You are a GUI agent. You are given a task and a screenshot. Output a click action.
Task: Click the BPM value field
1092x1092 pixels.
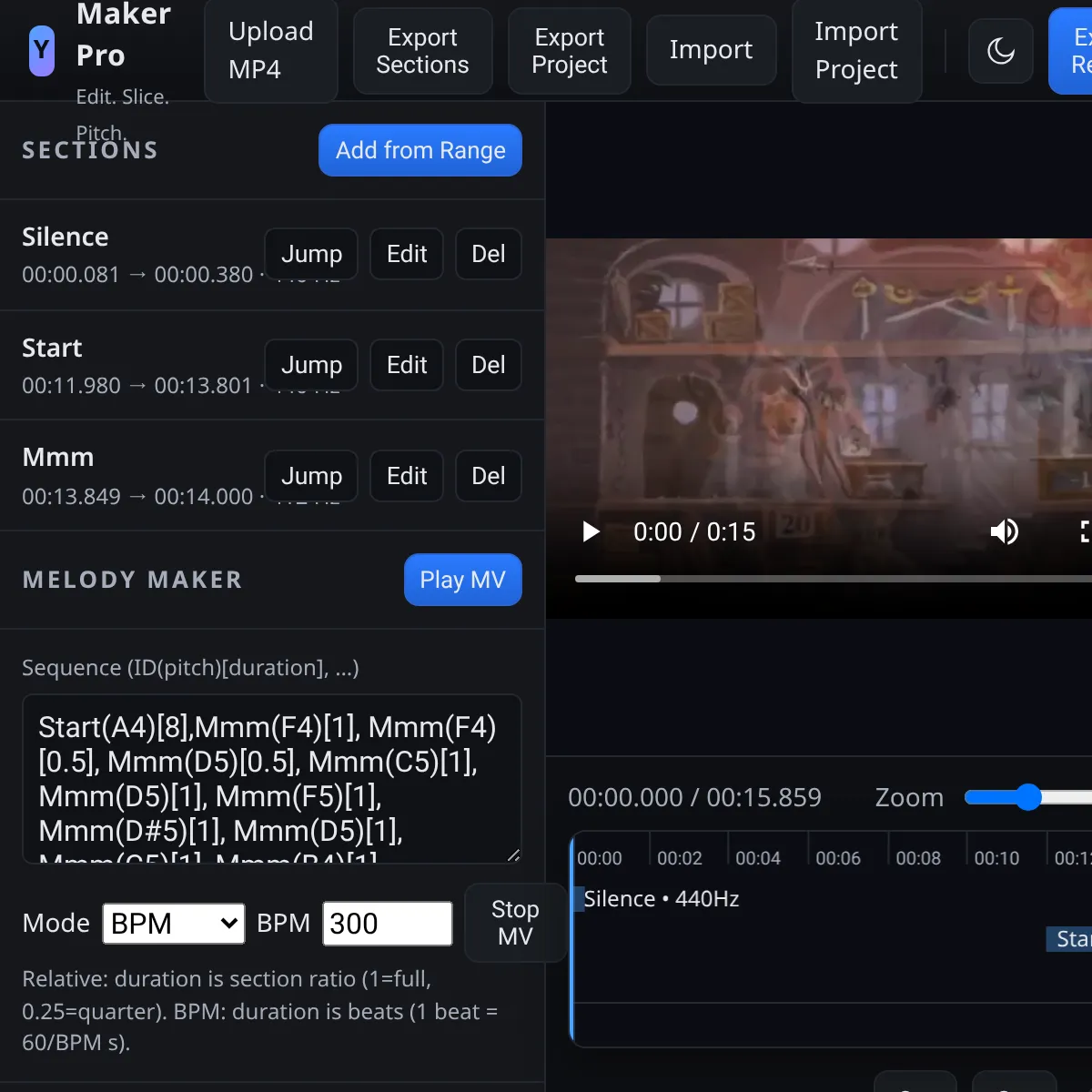coord(387,924)
